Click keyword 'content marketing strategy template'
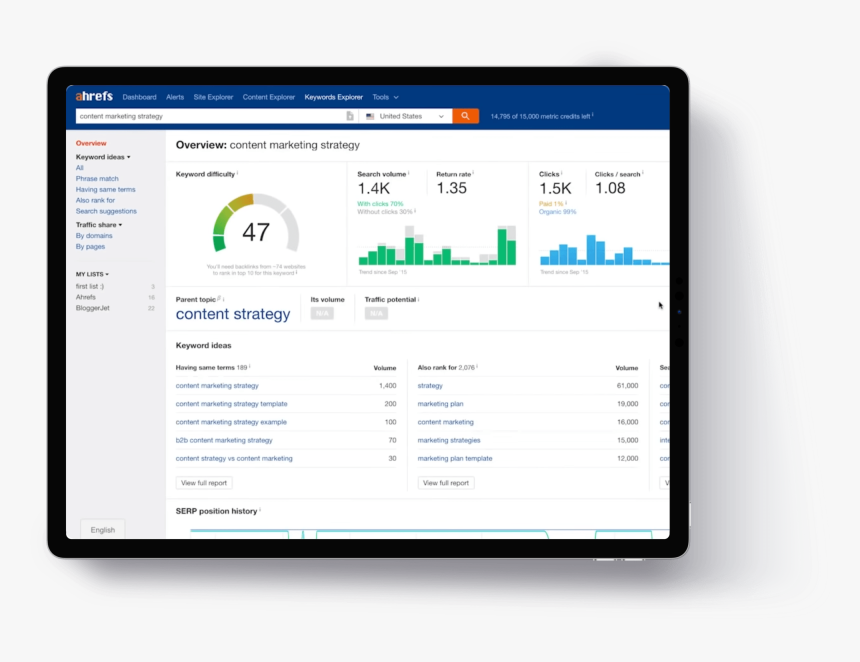 coord(231,404)
